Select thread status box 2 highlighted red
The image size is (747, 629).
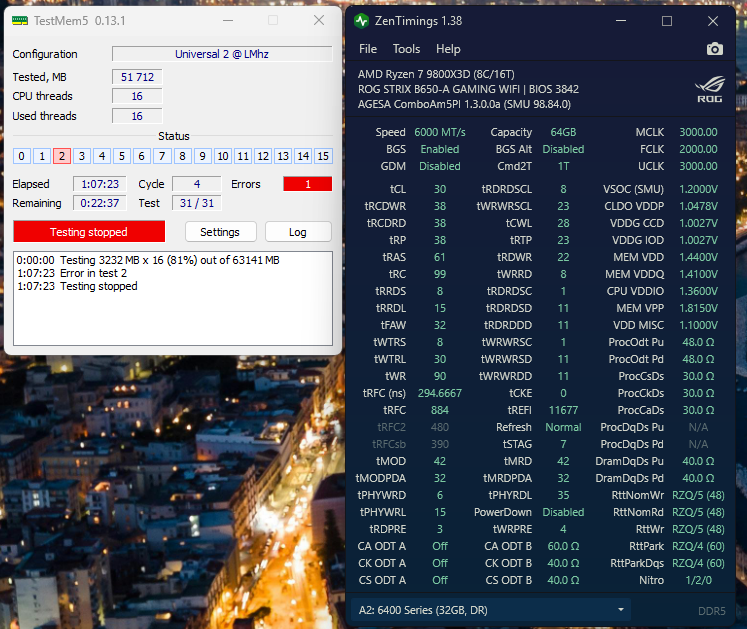[61, 156]
